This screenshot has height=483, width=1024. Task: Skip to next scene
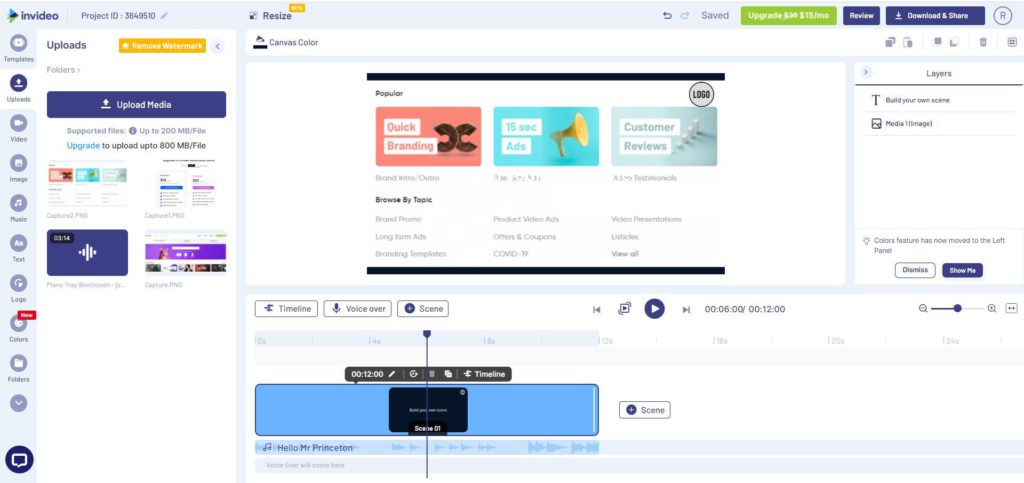coord(686,309)
